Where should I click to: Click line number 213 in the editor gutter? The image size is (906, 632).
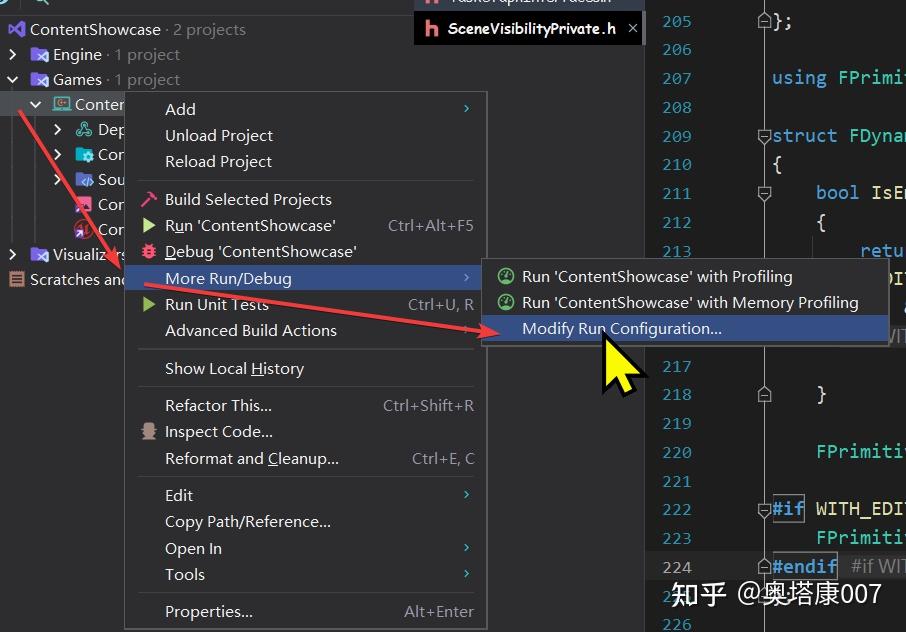coord(676,251)
